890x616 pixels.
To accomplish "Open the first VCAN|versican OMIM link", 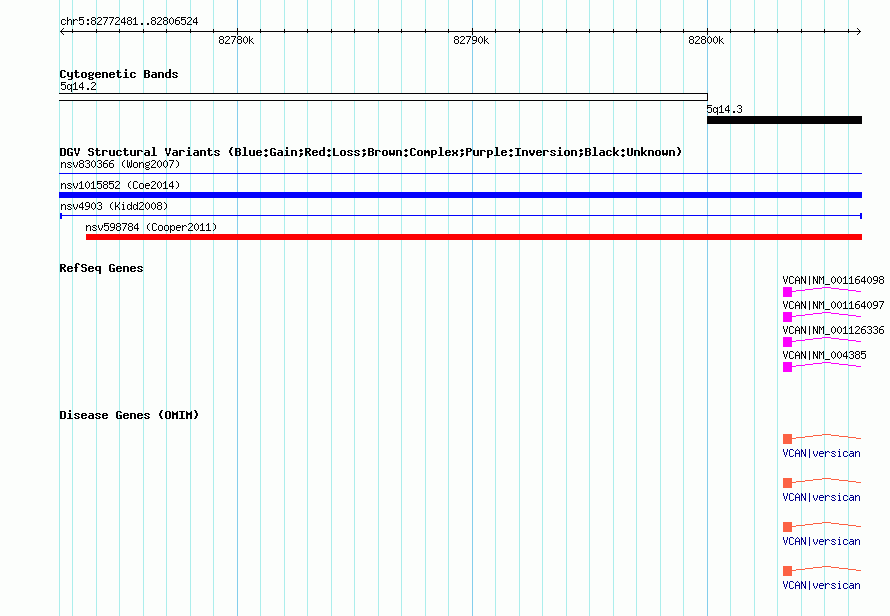I will click(821, 453).
